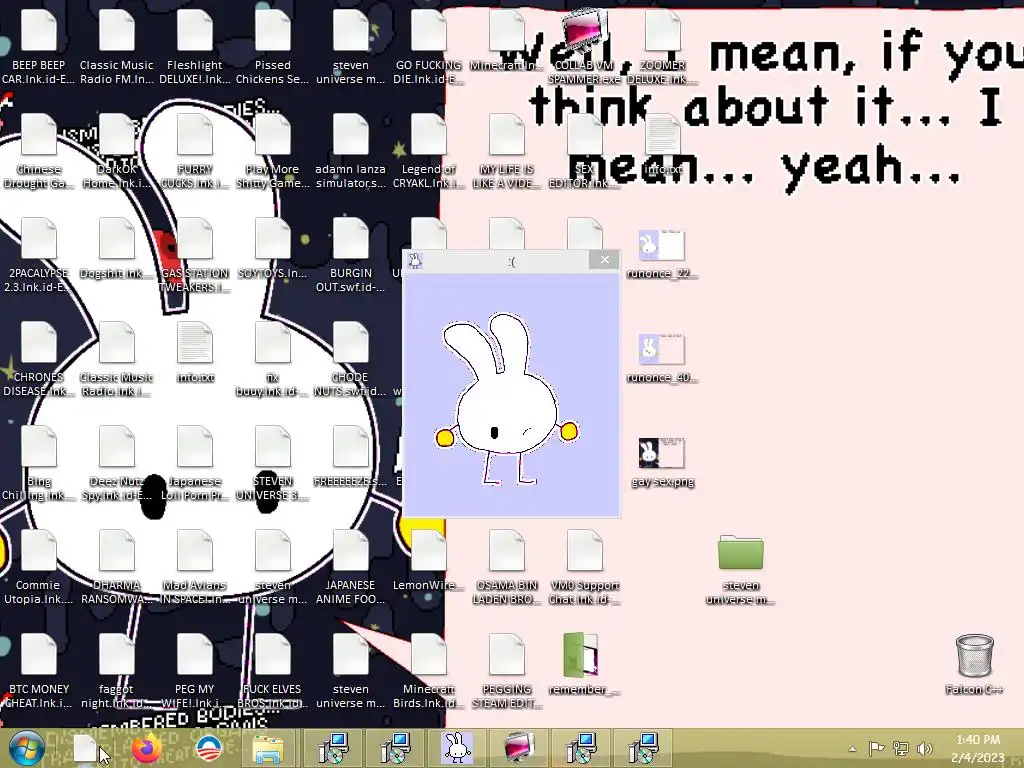Screen dimensions: 1024x768
Task: Select the Classic Music Radio.lnk icon
Action: (116, 360)
